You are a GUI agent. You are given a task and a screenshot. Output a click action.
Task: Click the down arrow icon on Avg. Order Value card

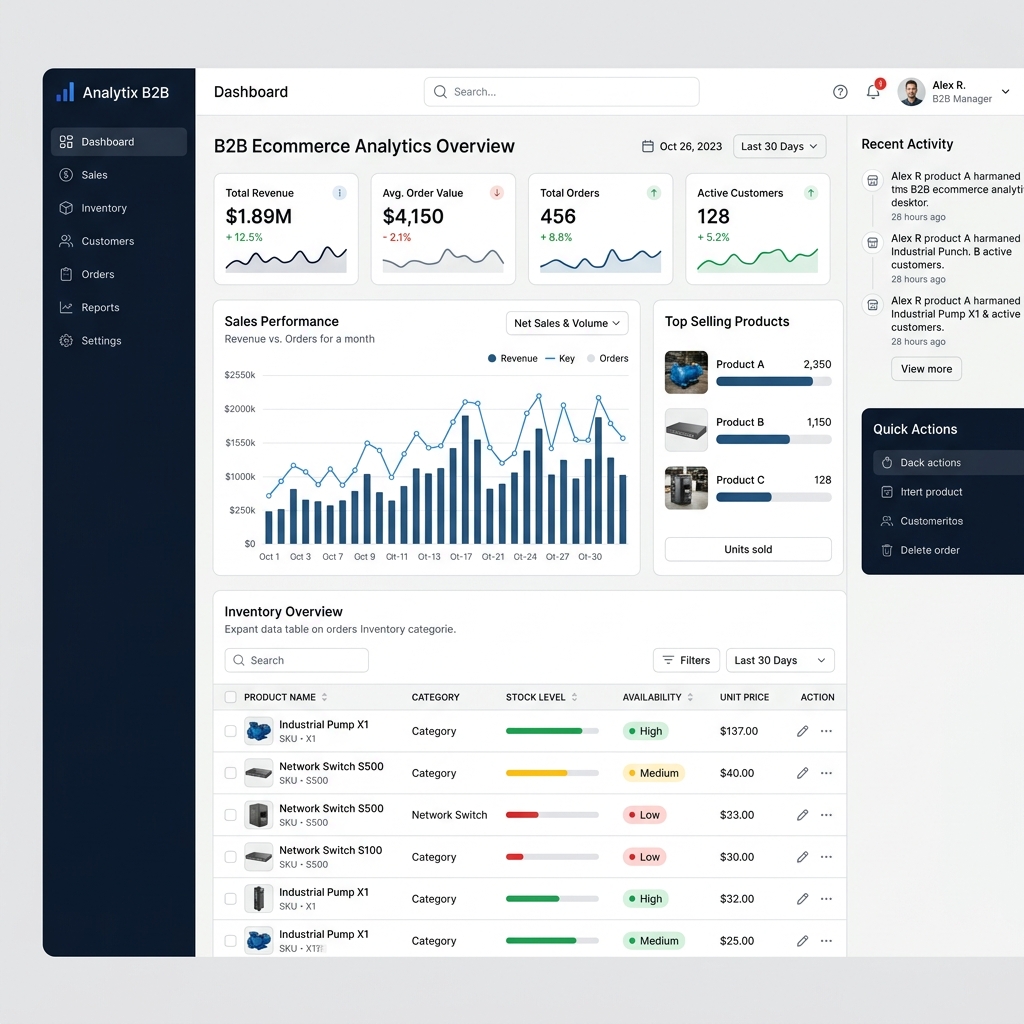click(497, 193)
